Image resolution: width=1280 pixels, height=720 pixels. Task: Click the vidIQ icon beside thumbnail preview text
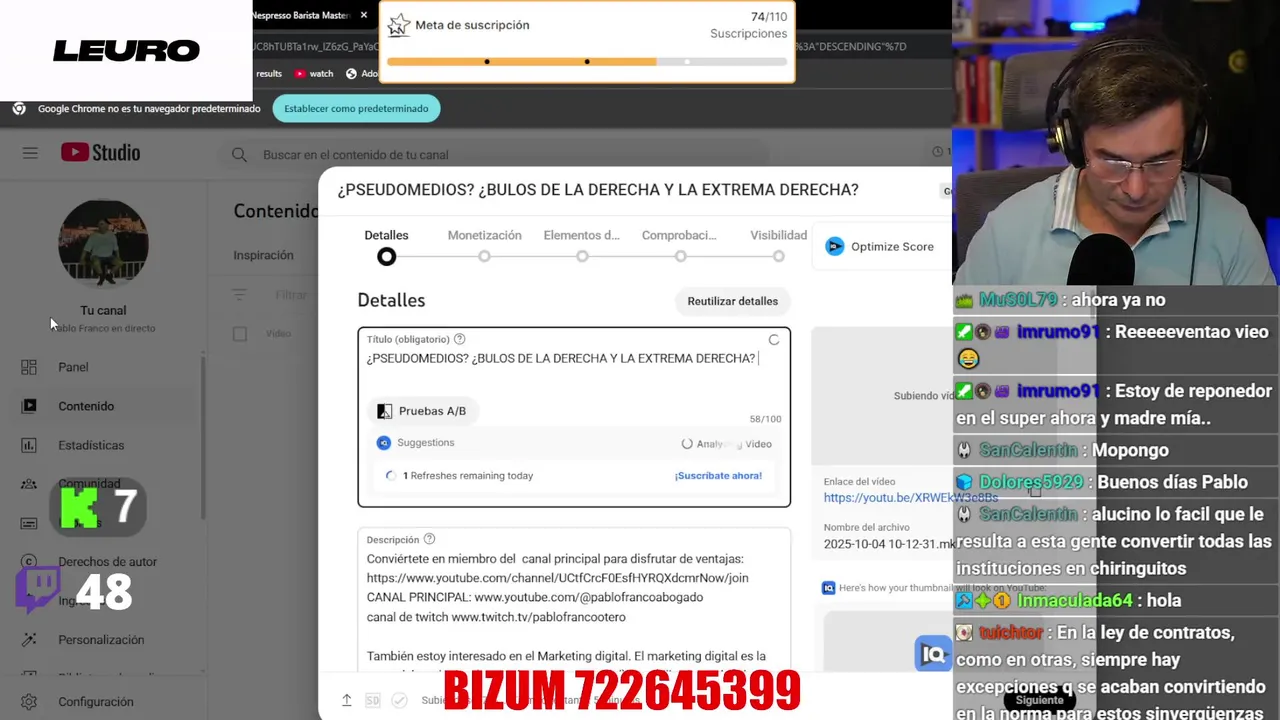click(828, 588)
